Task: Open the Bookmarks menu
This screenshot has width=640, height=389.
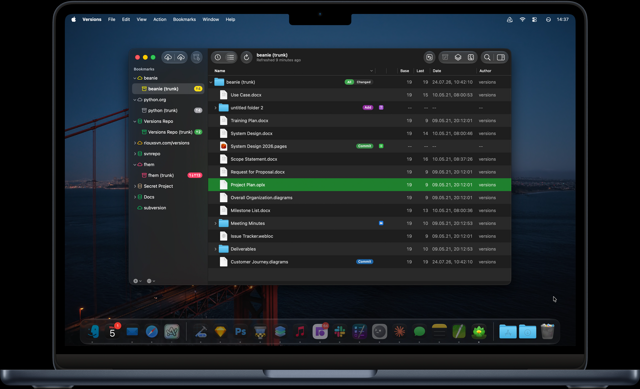Action: 184,19
